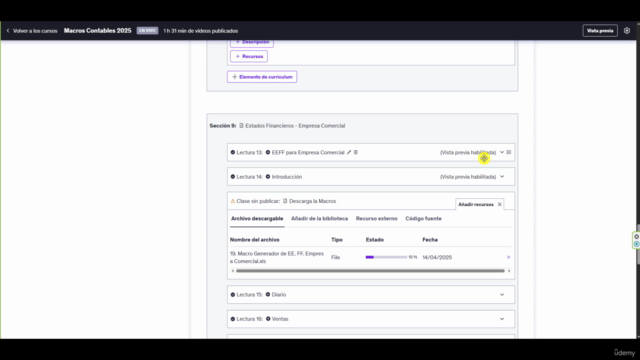The height and width of the screenshot is (360, 640).
Task: Click the EN VIVO status badge
Action: point(147,31)
